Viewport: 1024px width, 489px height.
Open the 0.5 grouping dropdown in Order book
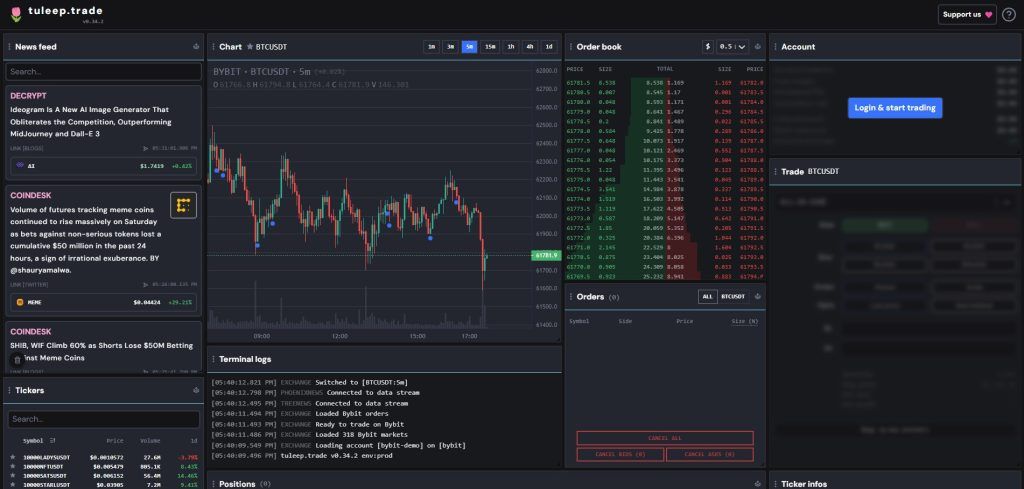(733, 47)
